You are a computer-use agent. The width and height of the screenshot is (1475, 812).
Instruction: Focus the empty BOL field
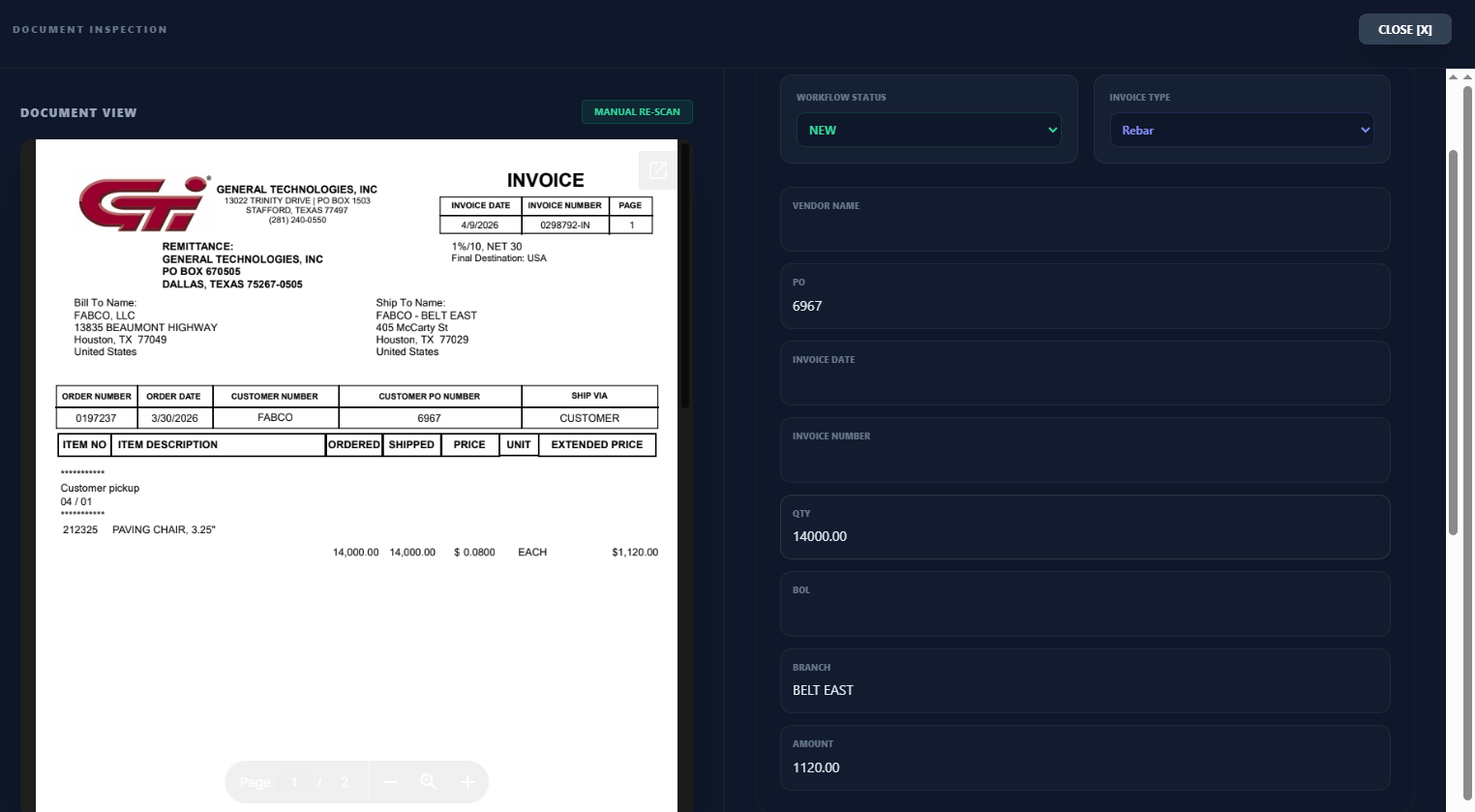(1085, 604)
